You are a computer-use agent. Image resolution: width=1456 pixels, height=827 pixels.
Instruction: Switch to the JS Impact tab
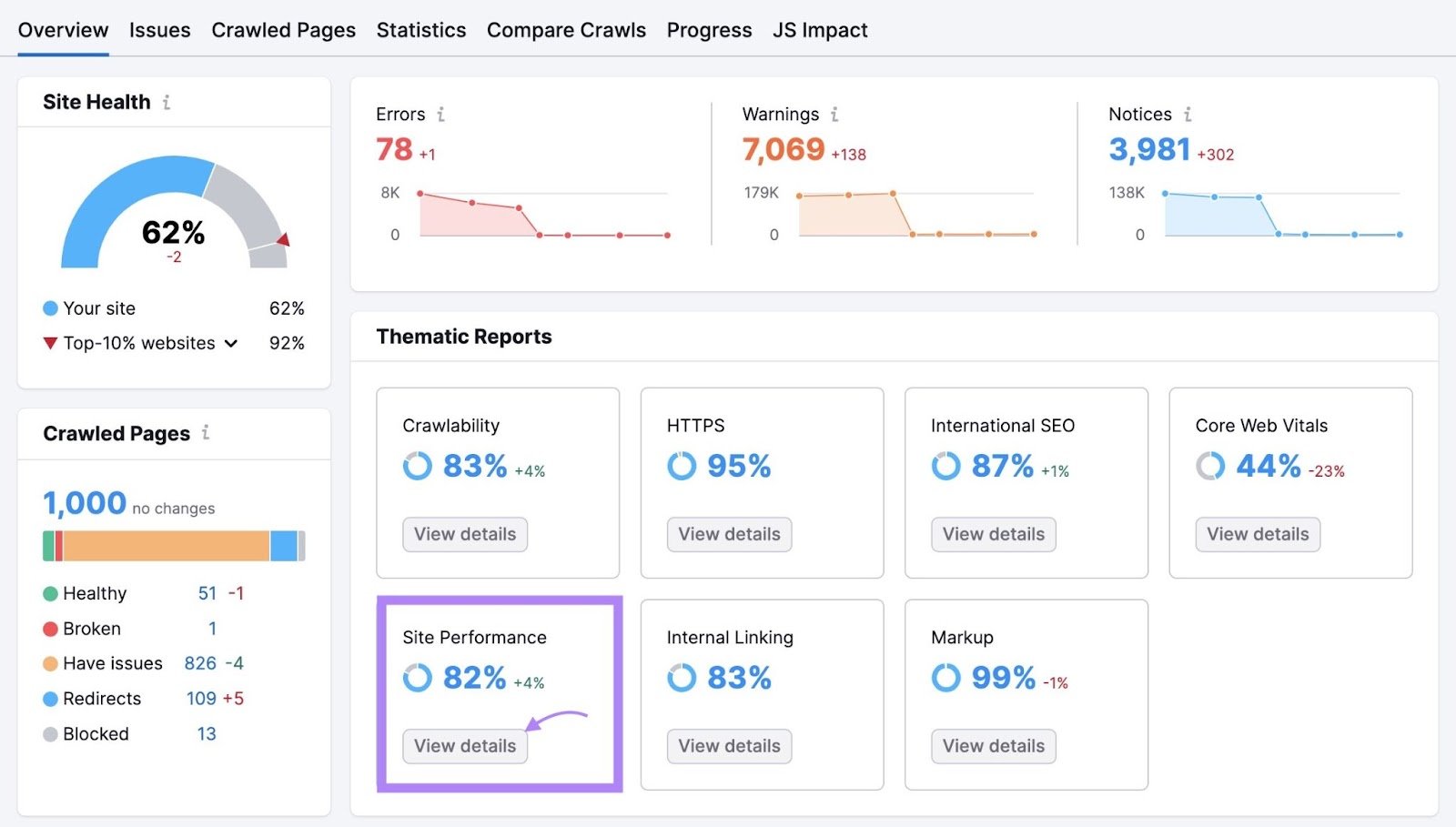tap(819, 30)
